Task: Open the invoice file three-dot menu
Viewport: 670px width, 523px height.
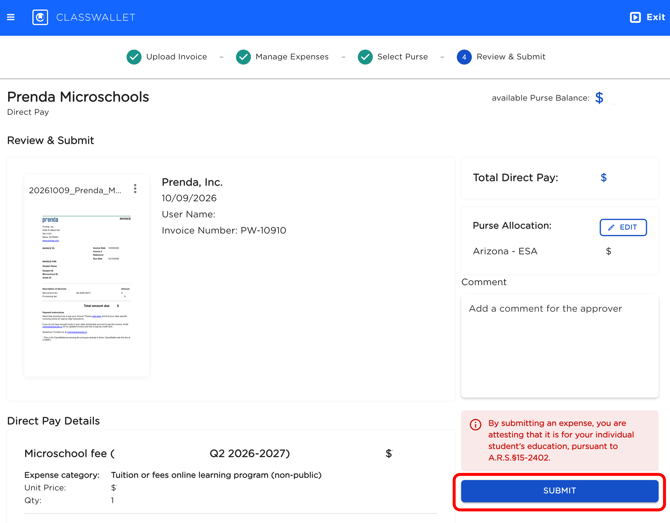Action: click(135, 188)
